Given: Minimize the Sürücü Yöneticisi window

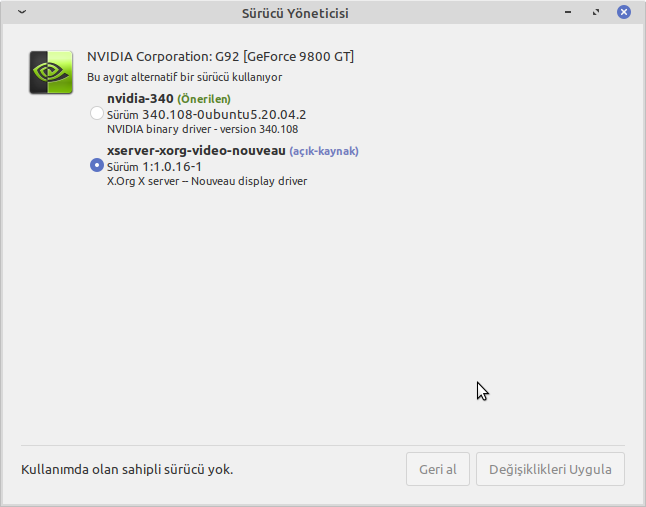Looking at the screenshot, I should pos(568,12).
